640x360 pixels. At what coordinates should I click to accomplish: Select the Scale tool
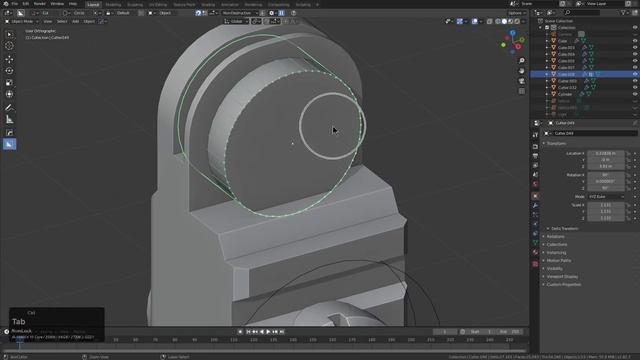pyautogui.click(x=9, y=82)
